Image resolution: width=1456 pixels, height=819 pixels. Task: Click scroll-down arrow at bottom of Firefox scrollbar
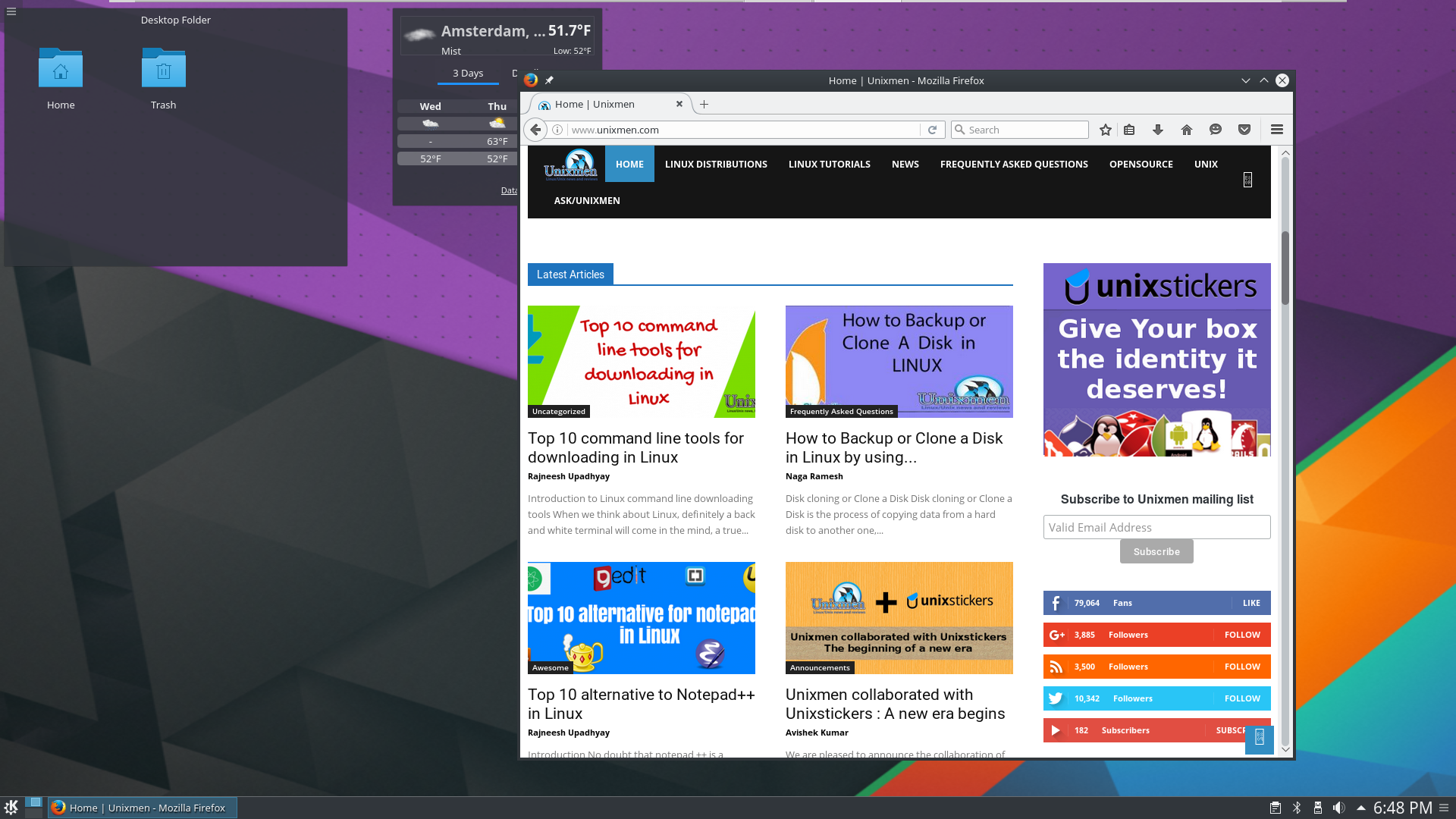point(1285,749)
